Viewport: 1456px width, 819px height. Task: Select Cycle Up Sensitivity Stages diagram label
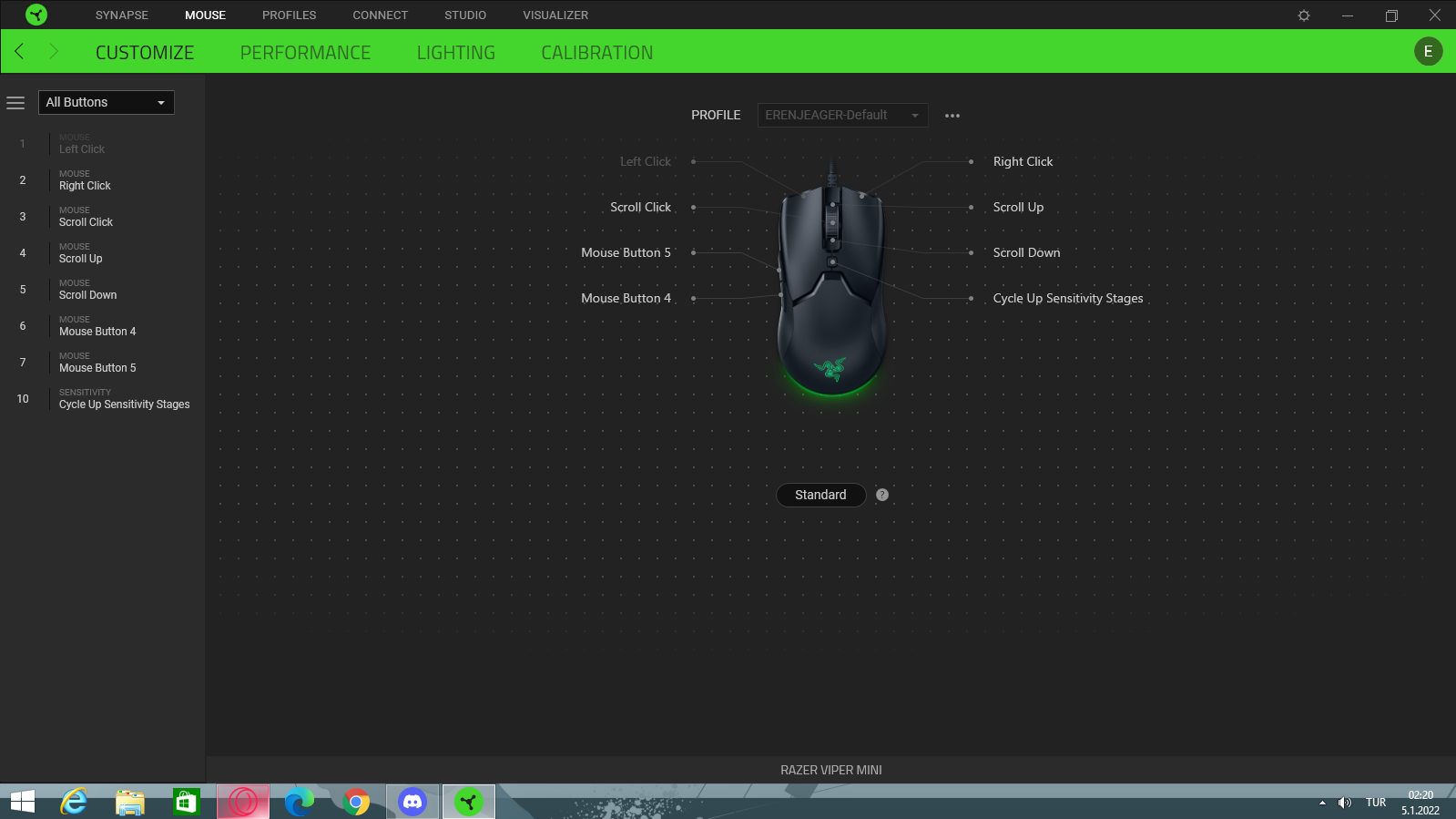click(1068, 298)
